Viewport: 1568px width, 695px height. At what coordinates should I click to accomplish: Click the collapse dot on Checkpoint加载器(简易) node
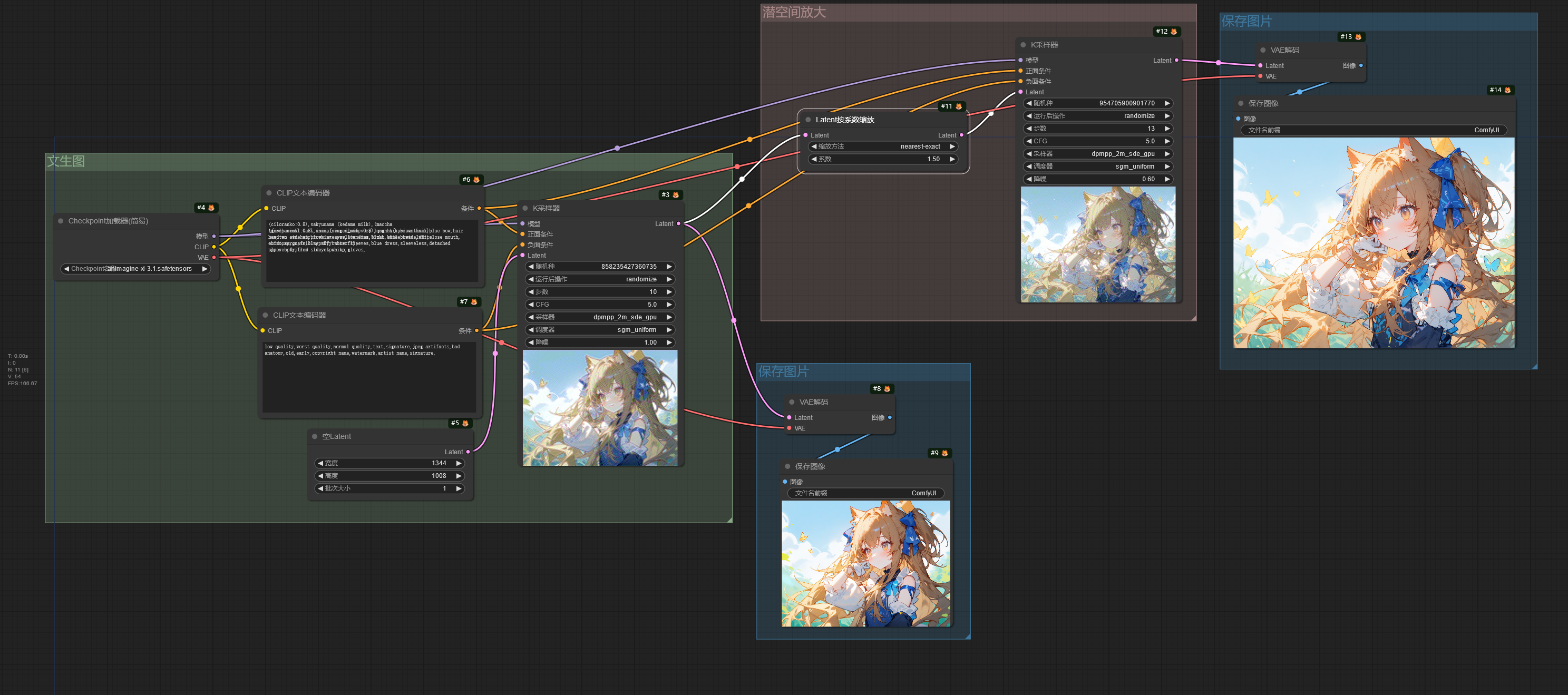coord(60,221)
